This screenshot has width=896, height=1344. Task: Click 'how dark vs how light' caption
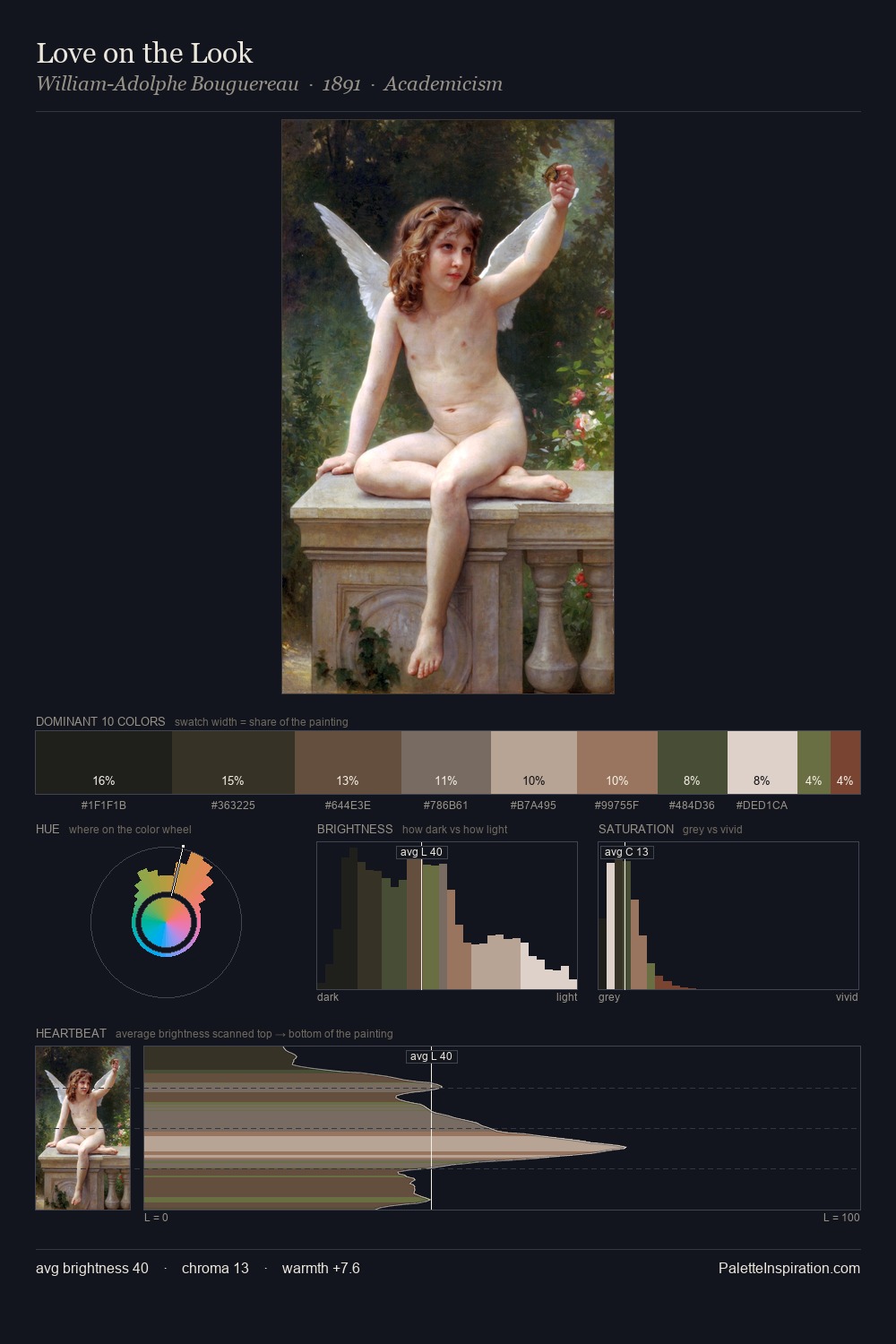click(x=454, y=830)
